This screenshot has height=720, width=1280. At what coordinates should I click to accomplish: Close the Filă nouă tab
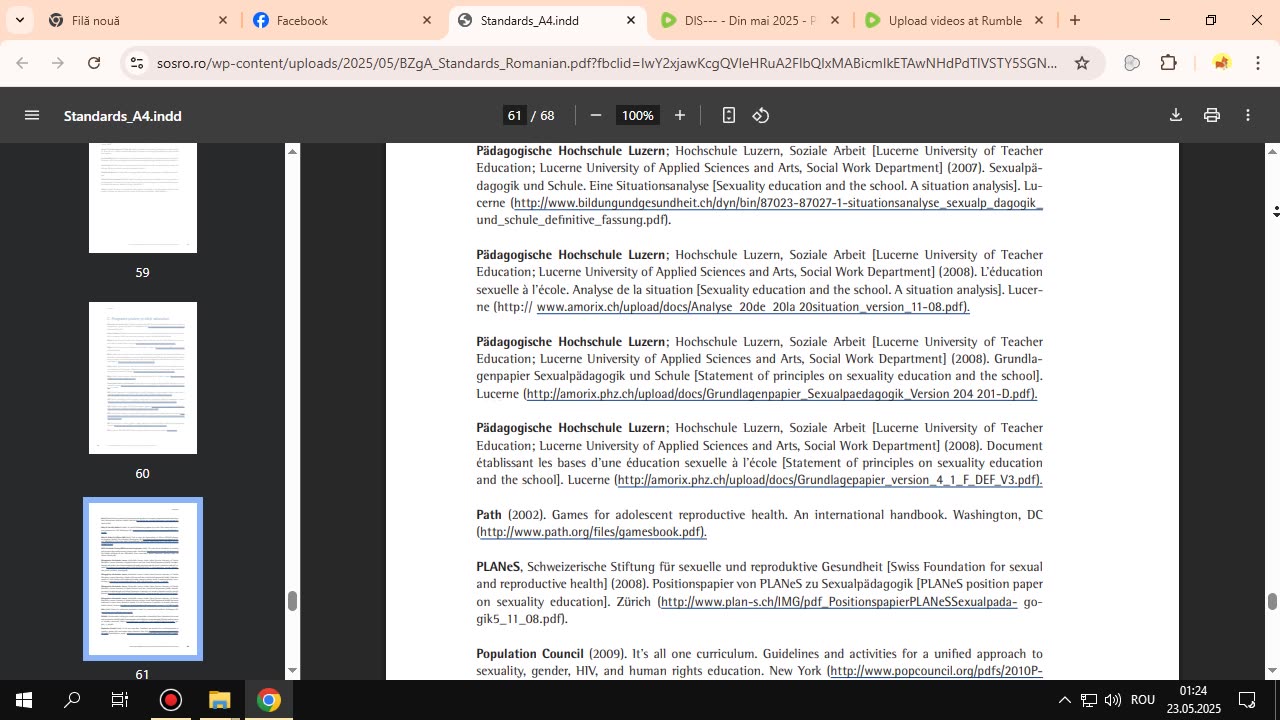coord(223,20)
